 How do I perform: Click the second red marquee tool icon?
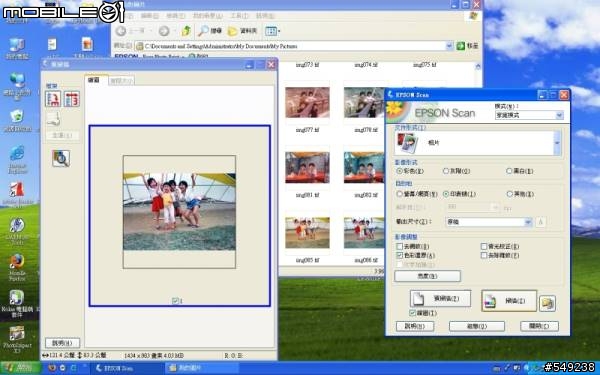(x=72, y=99)
